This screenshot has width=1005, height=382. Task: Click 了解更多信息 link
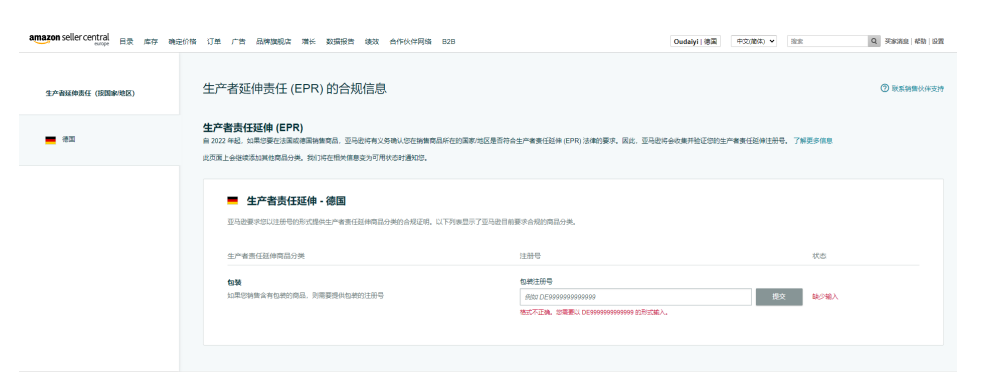pos(813,140)
